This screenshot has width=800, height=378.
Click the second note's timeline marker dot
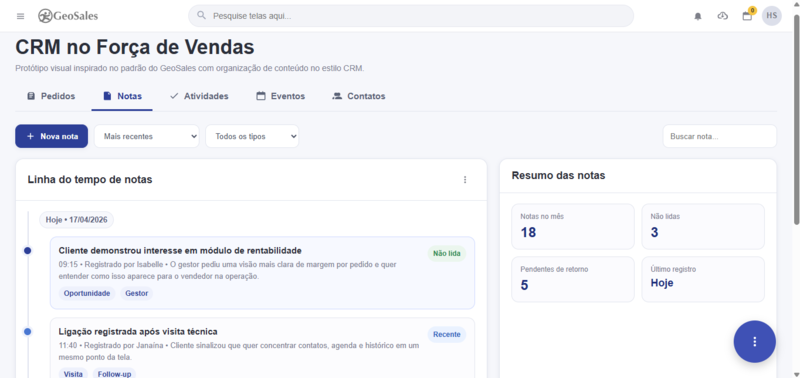(x=28, y=332)
